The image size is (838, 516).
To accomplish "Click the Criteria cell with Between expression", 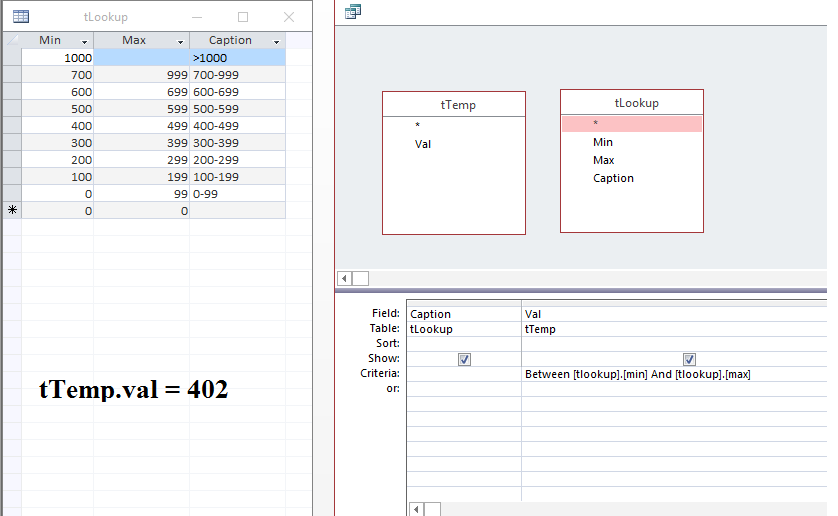I will pos(637,374).
